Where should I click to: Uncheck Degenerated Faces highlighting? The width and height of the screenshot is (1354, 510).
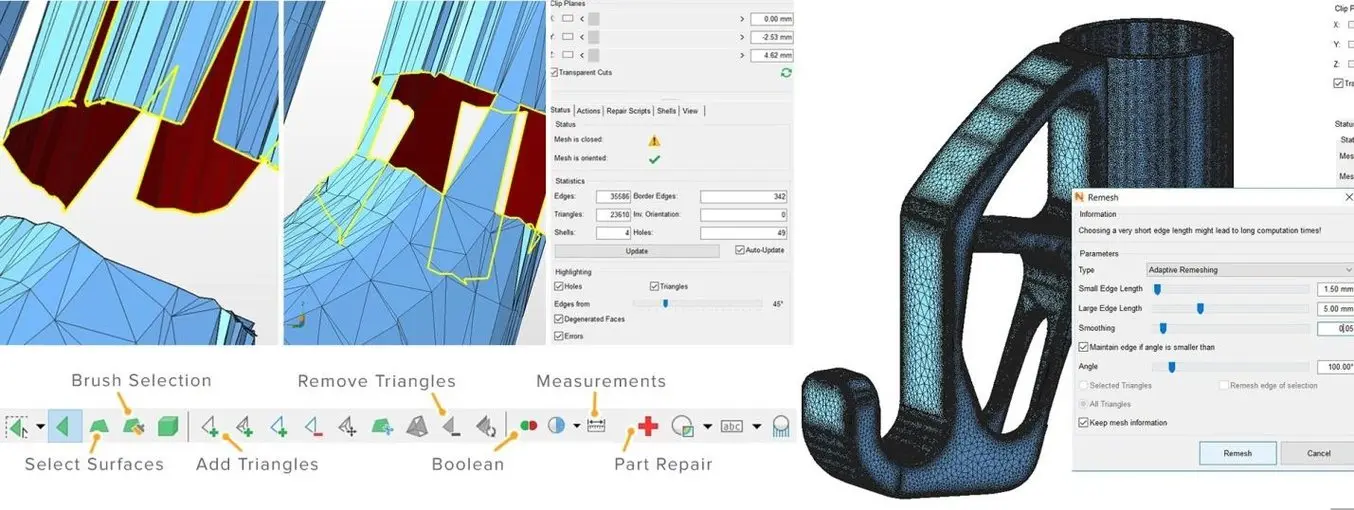pos(556,319)
